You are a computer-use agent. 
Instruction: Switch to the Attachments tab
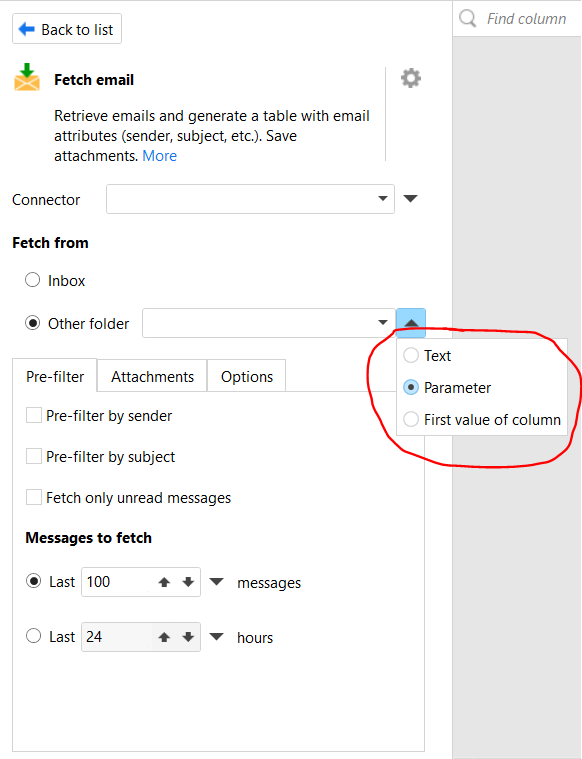[x=153, y=376]
